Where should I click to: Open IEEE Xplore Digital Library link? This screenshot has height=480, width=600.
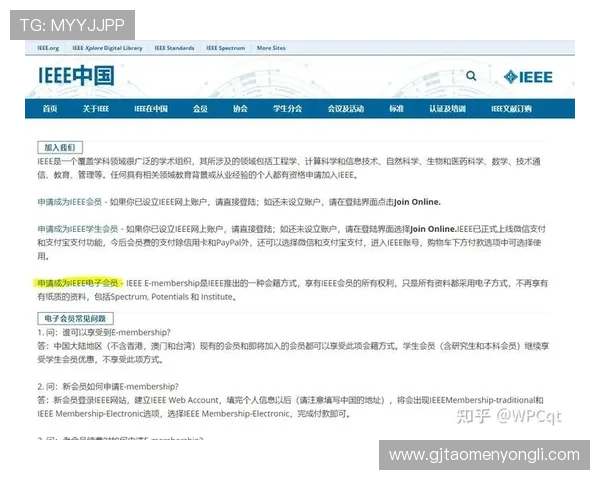point(108,48)
